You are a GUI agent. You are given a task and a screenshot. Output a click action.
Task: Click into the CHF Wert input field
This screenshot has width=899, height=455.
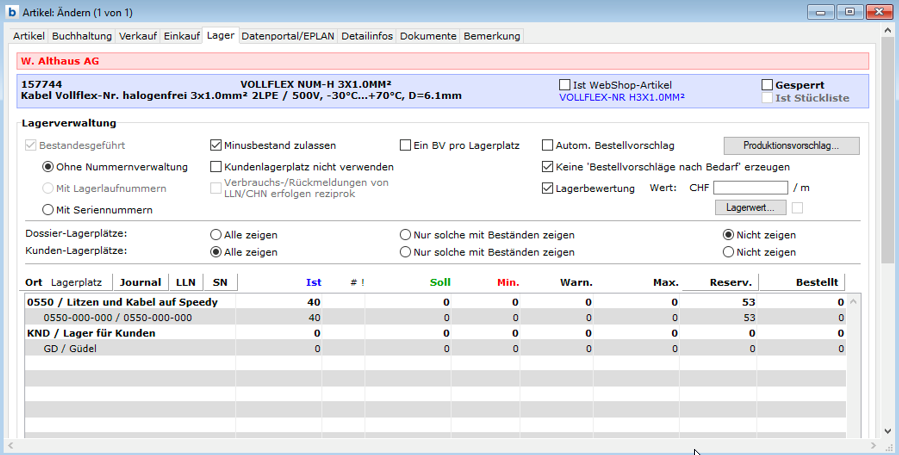750,188
